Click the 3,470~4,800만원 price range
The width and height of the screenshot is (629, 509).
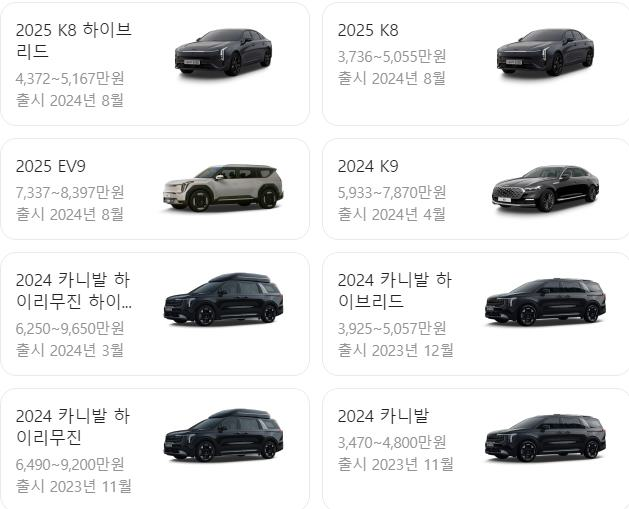[x=392, y=442]
